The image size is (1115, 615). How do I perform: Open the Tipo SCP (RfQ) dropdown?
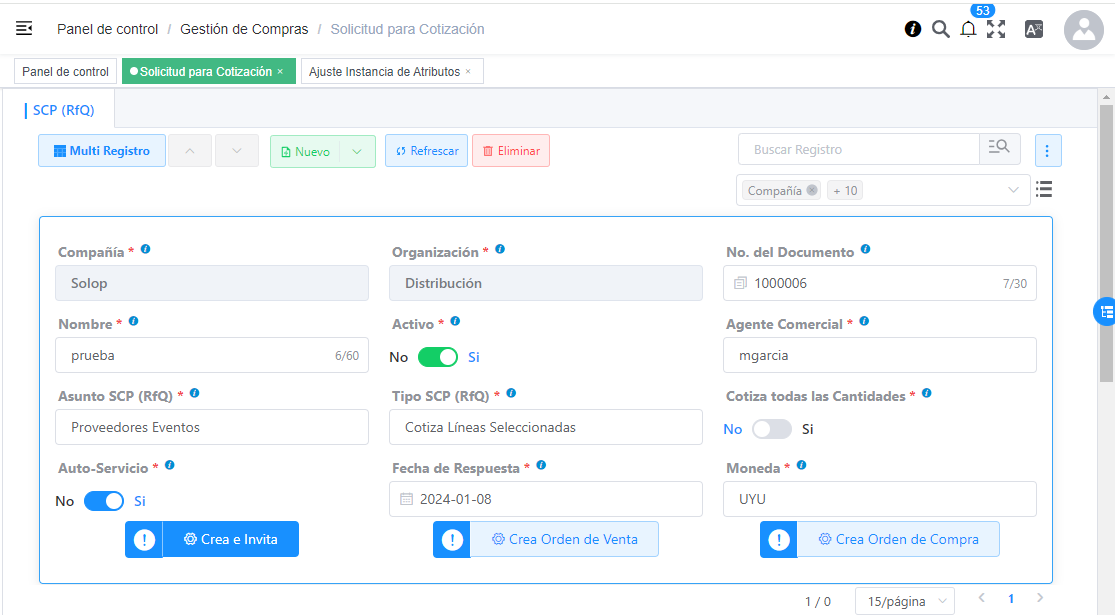(545, 427)
